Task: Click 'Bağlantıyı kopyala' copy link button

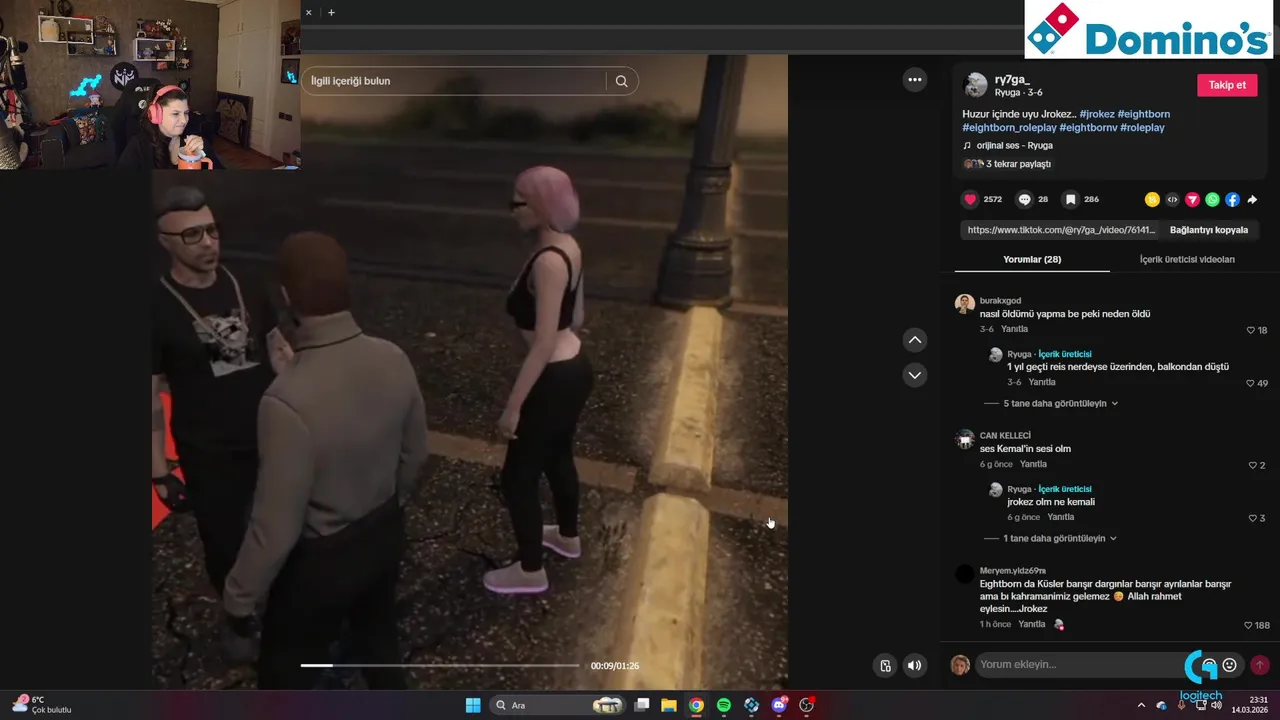Action: 1209,230
